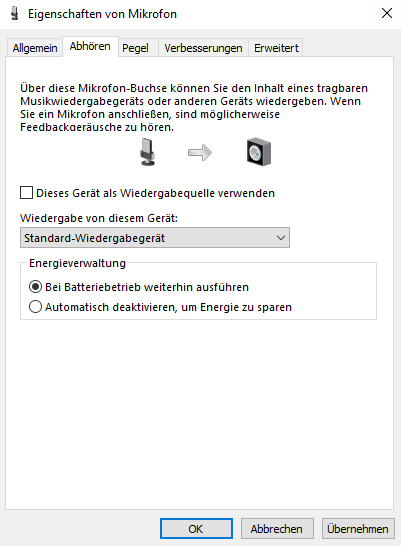This screenshot has height=546, width=401.
Task: Enable 'Dieses Gerät als Wiedergabequelle verwenden' checkbox
Action: pos(26,193)
